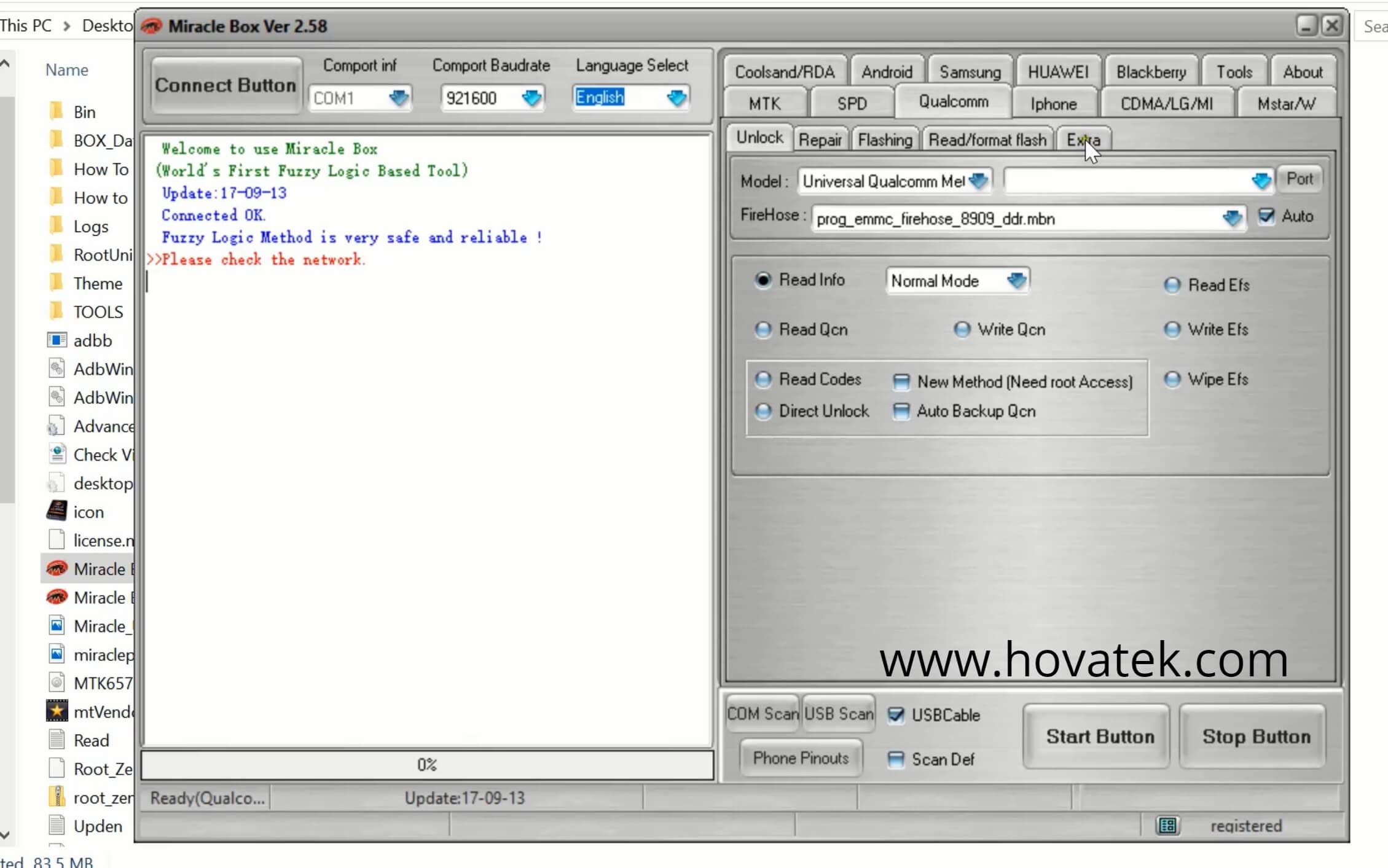
Task: Click the Upden text file icon
Action: tap(57, 825)
